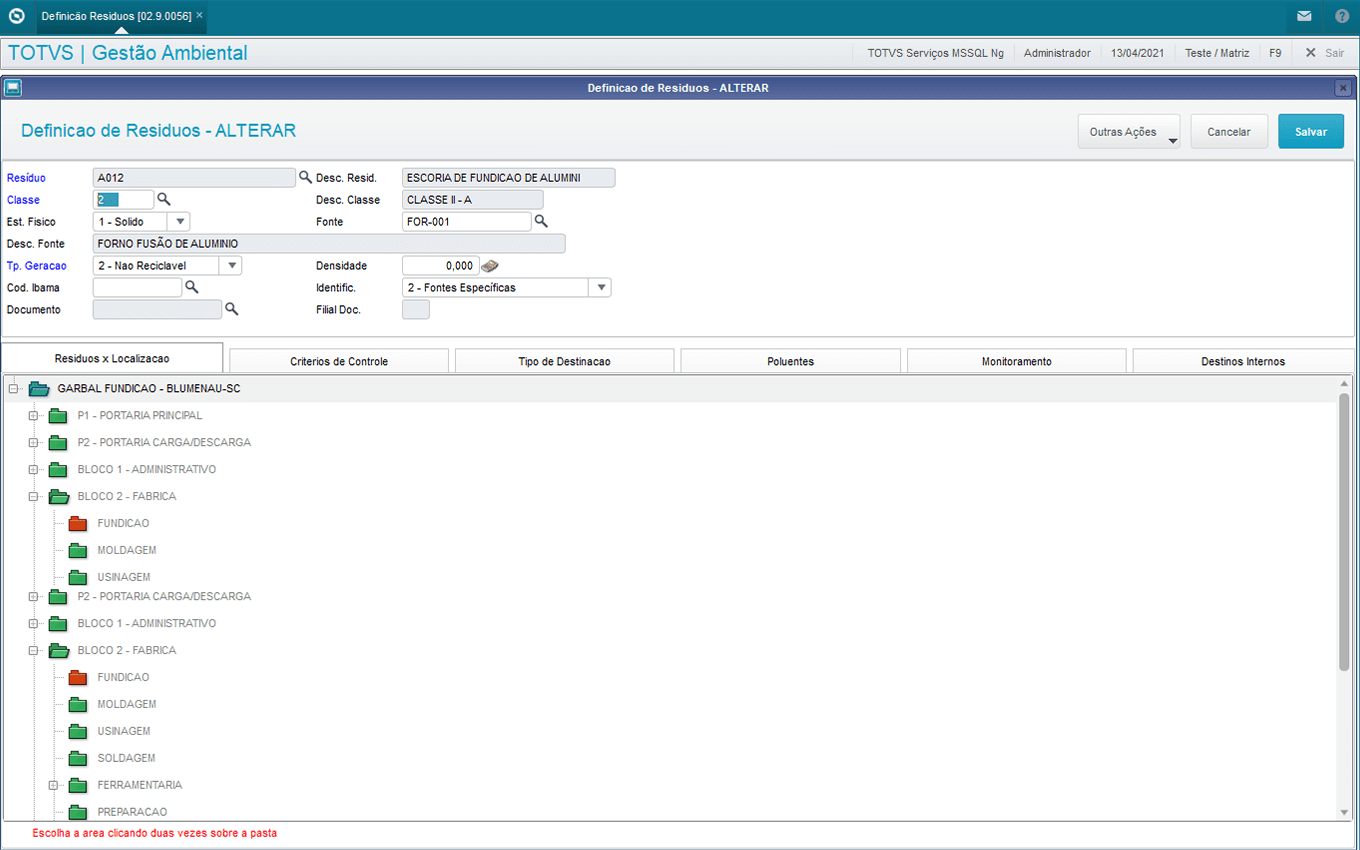
Task: Open the Est. Fisico dropdown
Action: pyautogui.click(x=180, y=222)
